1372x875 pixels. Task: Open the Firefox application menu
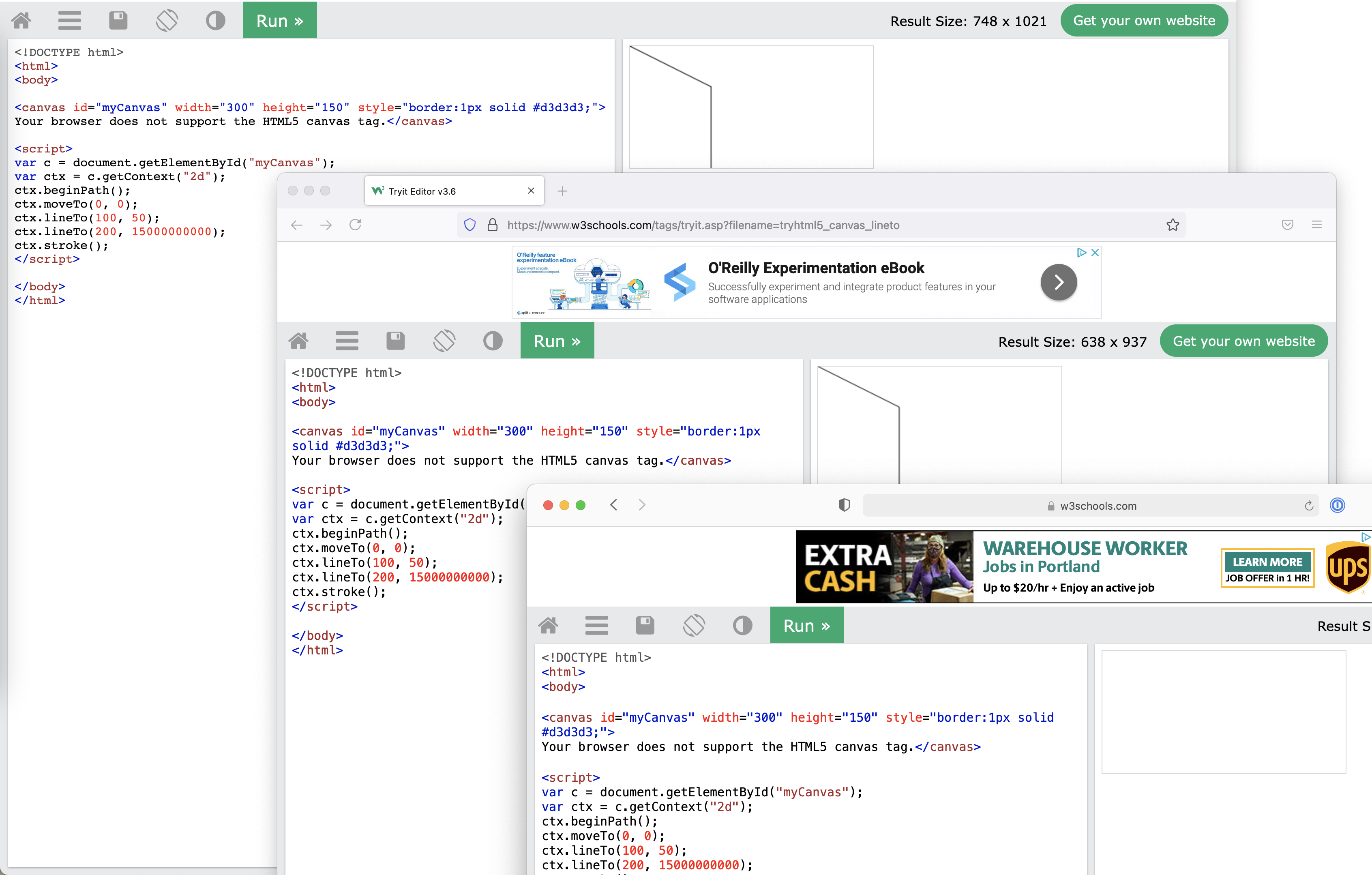(1317, 225)
